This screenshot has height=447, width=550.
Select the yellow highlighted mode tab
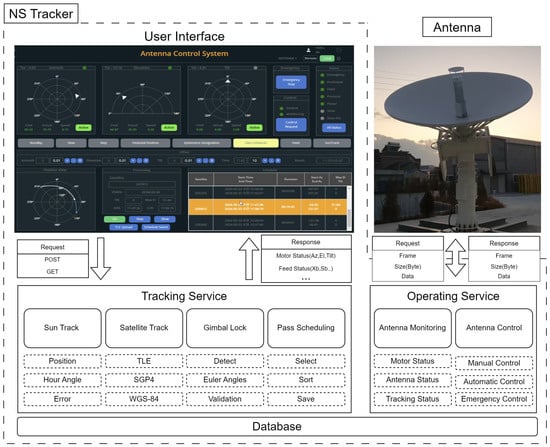[x=256, y=143]
